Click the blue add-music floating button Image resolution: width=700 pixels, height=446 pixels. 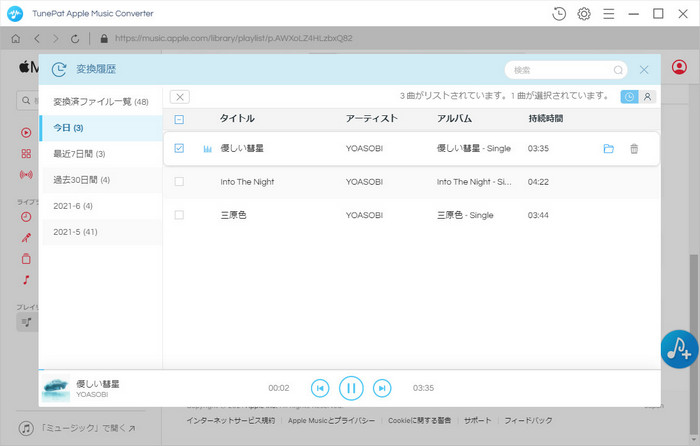tap(679, 349)
